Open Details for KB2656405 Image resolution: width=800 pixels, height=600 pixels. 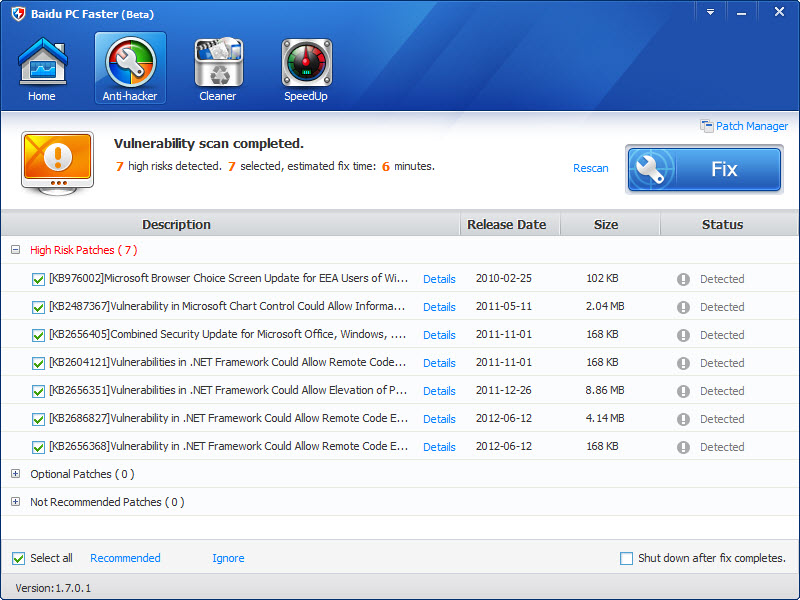click(439, 335)
